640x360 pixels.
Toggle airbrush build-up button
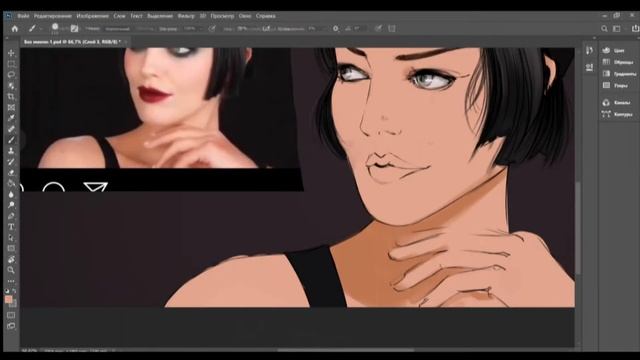(x=266, y=29)
